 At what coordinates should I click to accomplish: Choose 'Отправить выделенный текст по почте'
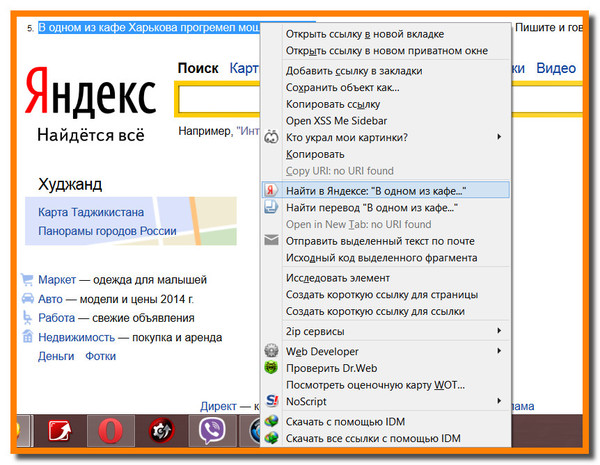tap(380, 241)
